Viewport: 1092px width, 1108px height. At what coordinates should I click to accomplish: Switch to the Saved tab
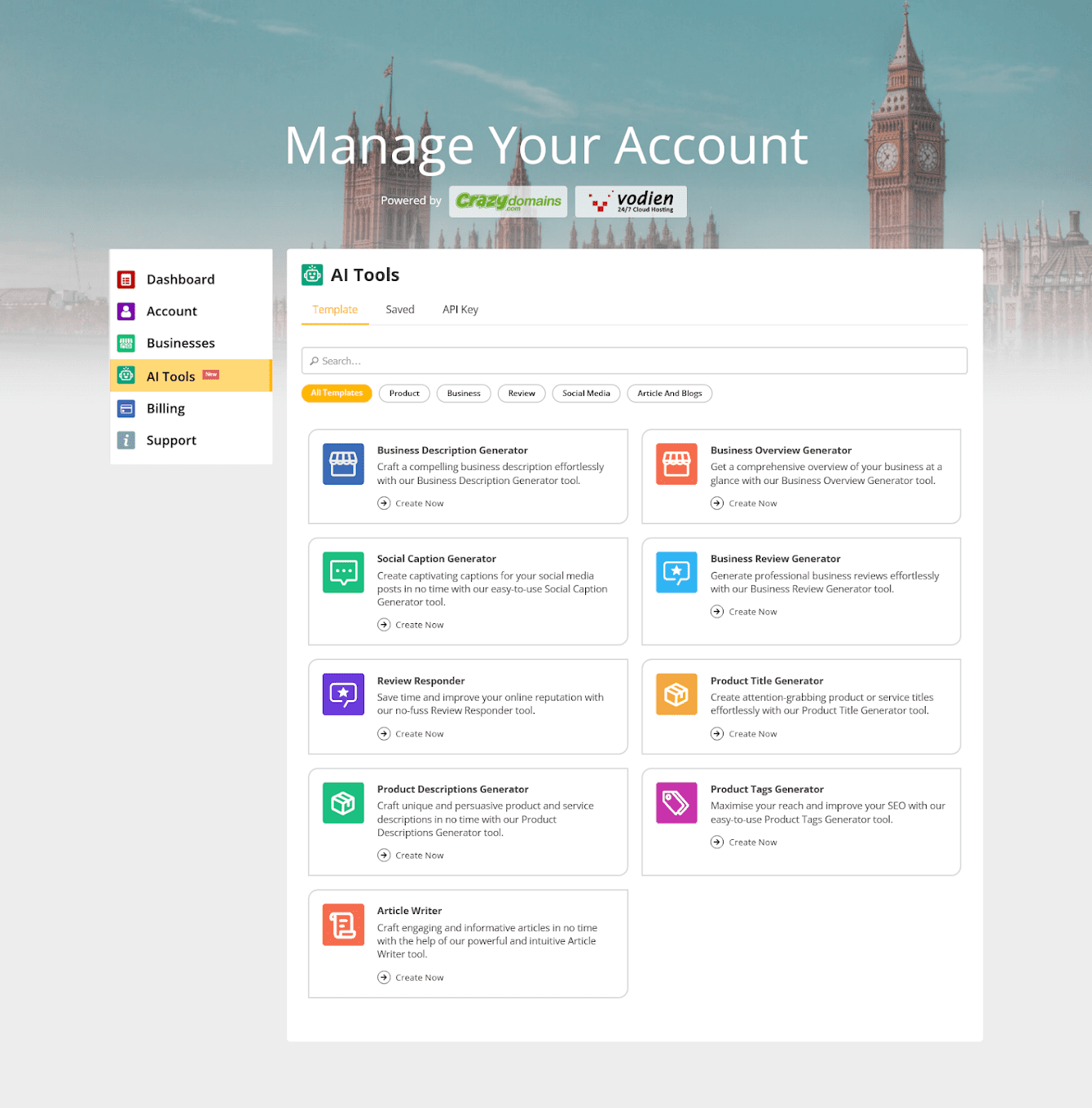[x=399, y=310]
